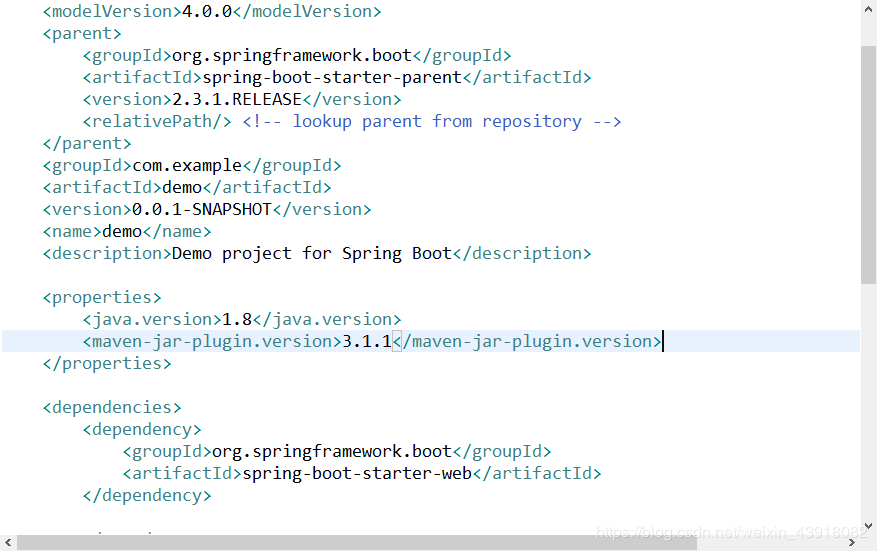
Task: Click the closing maven-jar-plugin.version tag
Action: pos(527,341)
